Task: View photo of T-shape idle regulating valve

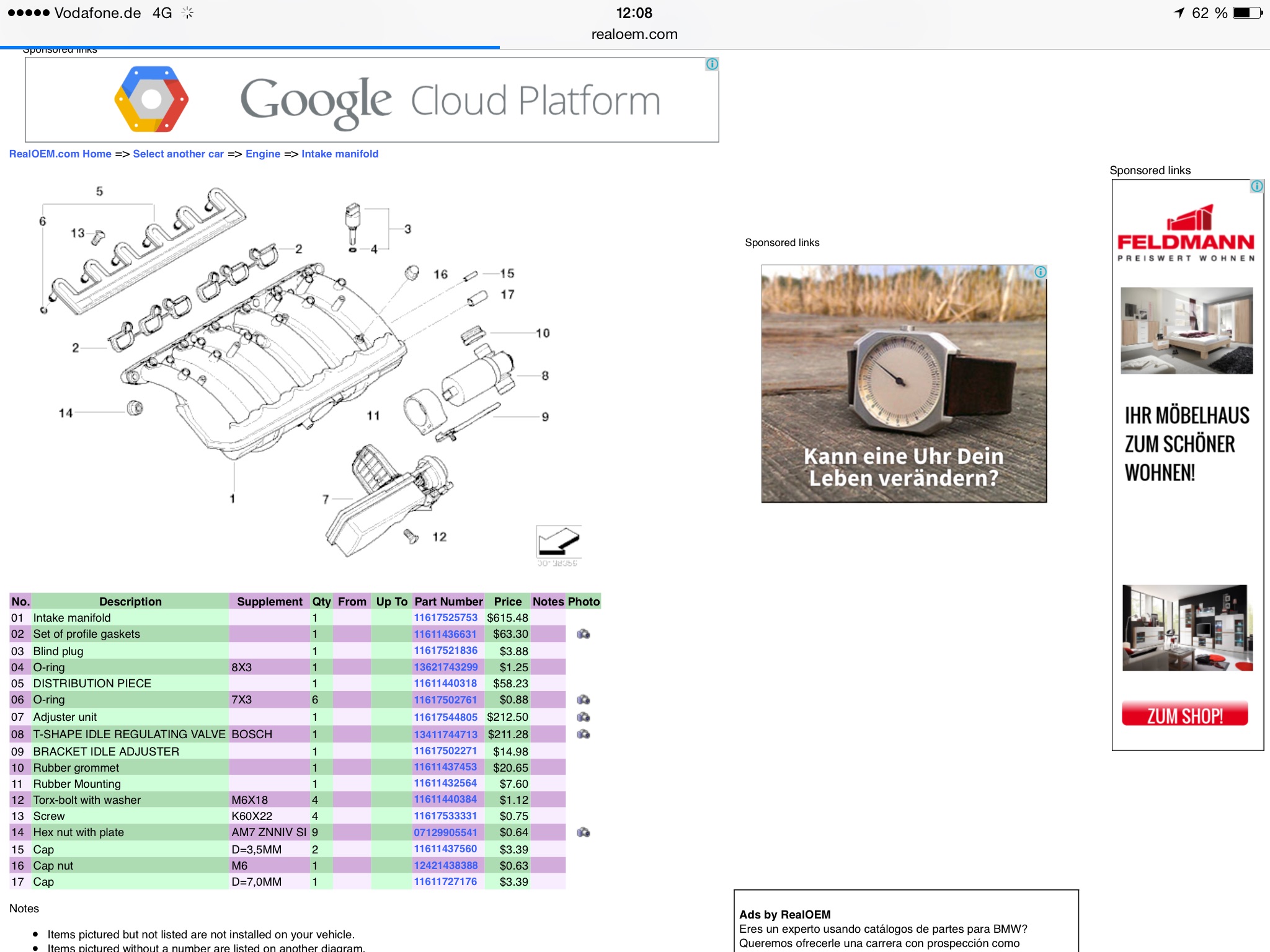Action: 583,734
